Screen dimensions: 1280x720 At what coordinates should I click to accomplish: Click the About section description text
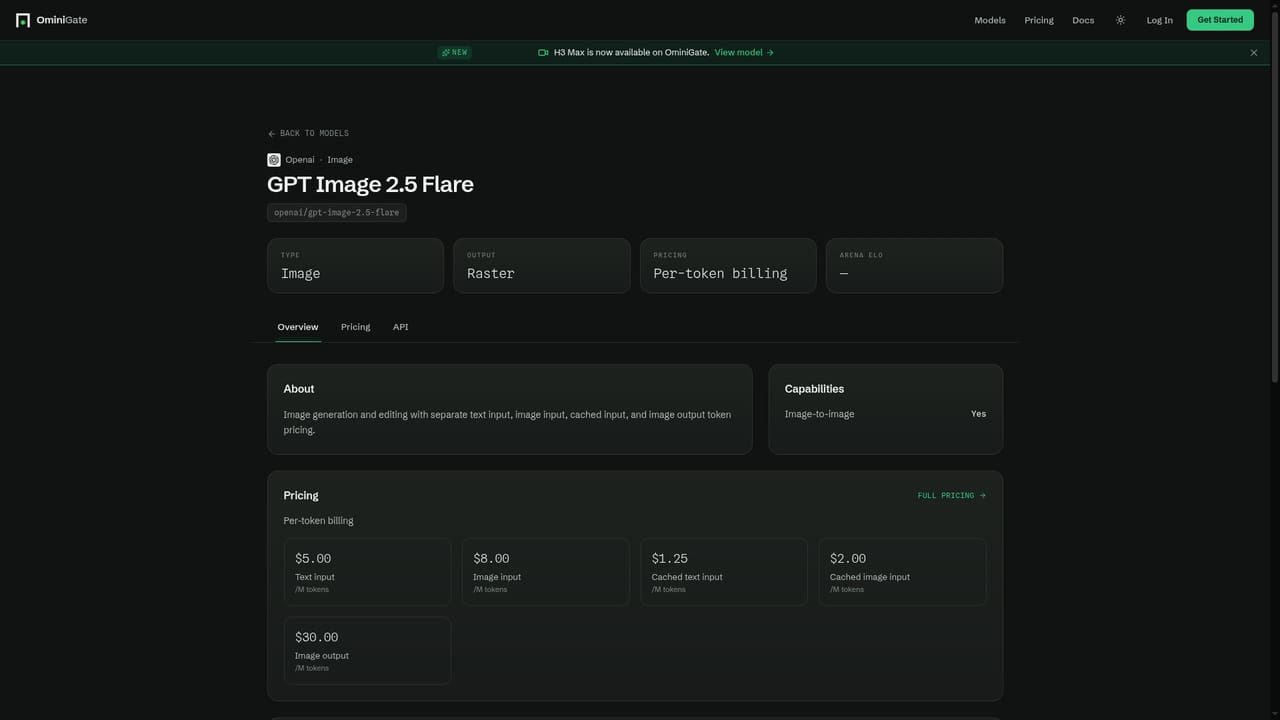click(507, 422)
